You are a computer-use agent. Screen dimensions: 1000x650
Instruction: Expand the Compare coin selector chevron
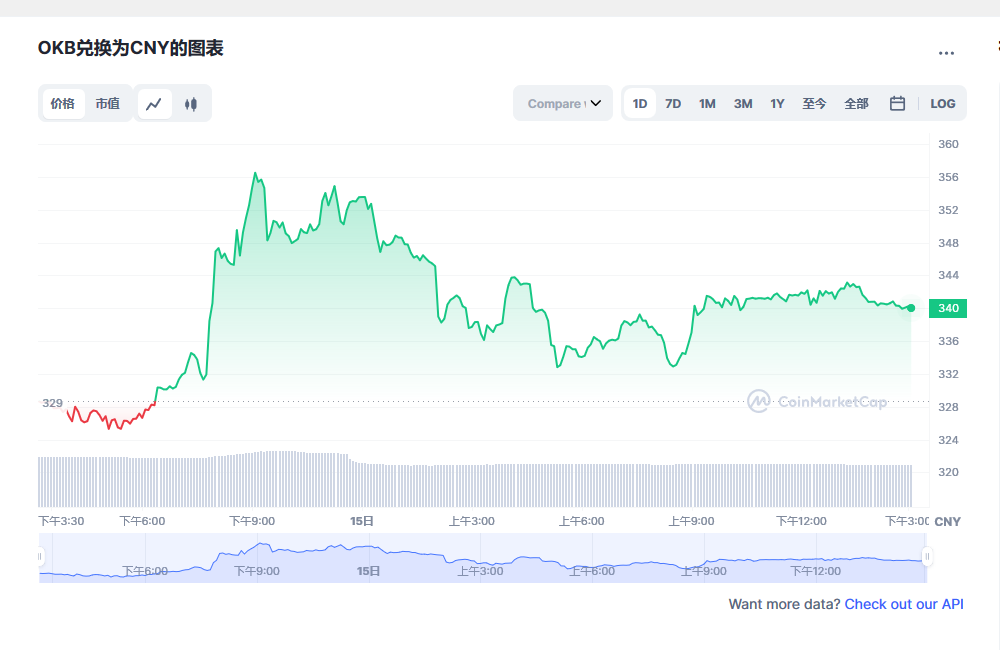(597, 102)
